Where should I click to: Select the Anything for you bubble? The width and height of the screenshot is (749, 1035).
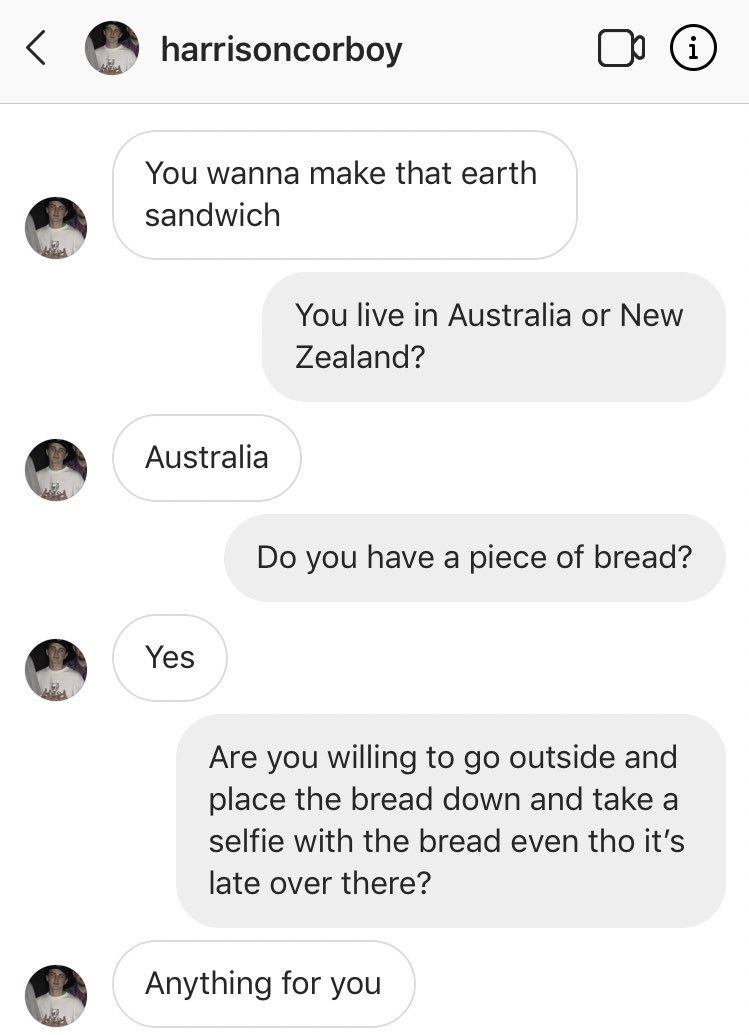[x=264, y=983]
